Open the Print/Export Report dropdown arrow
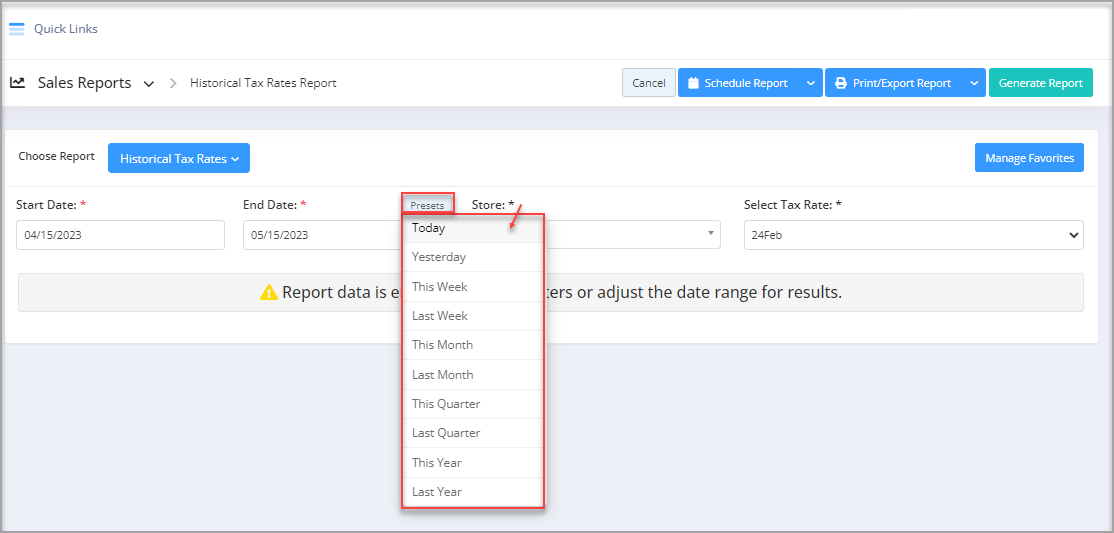Screen dimensions: 1114x533 (x=974, y=83)
